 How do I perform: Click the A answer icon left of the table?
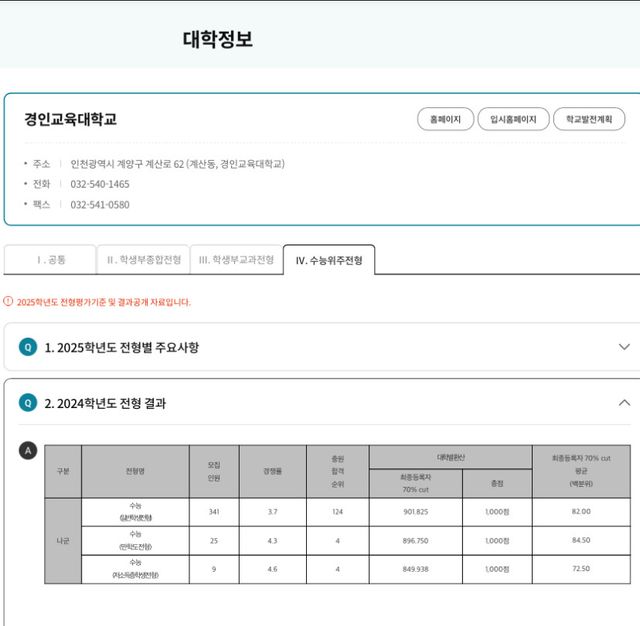pos(28,451)
